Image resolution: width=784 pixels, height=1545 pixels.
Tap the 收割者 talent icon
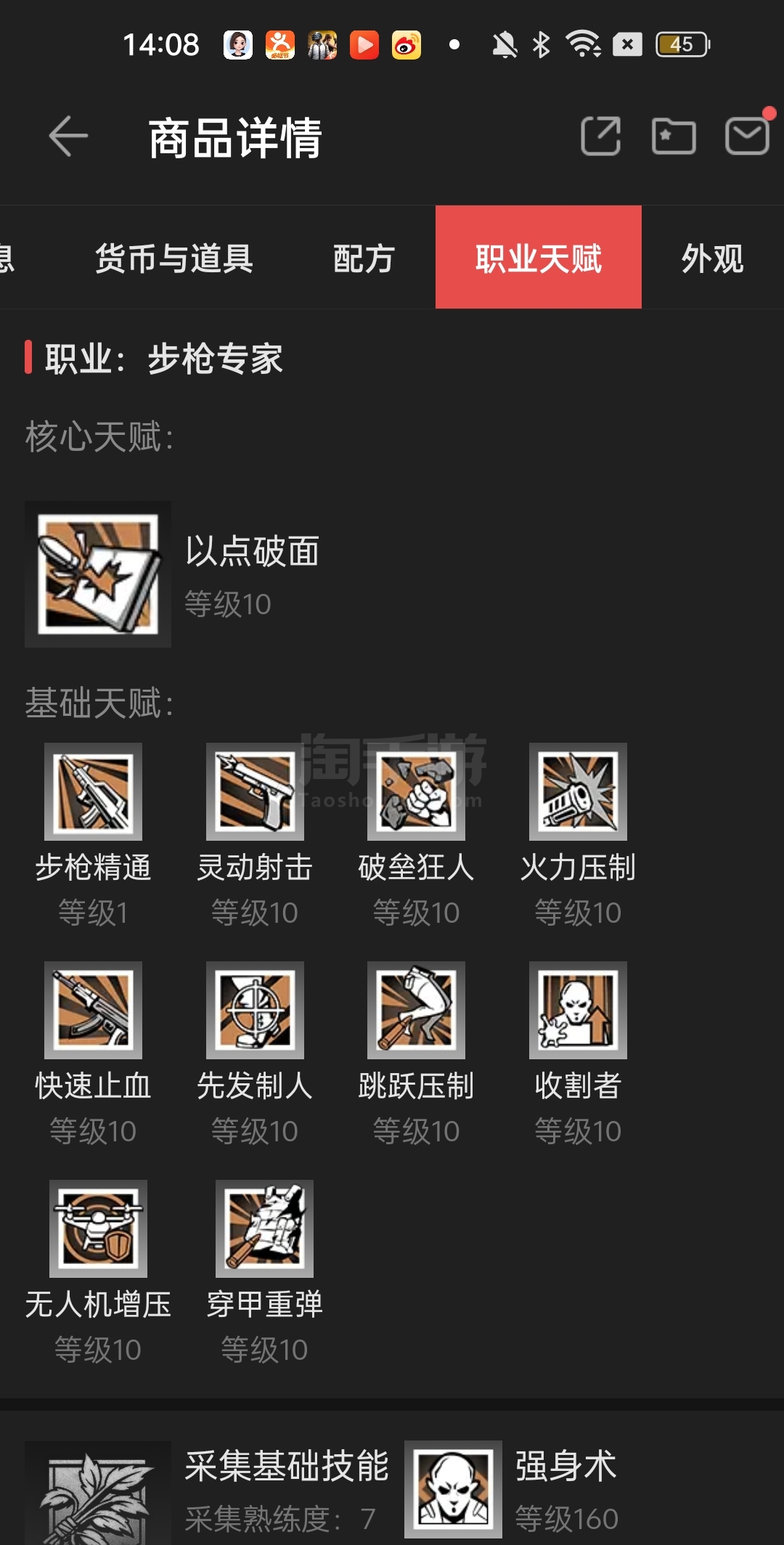[578, 1010]
